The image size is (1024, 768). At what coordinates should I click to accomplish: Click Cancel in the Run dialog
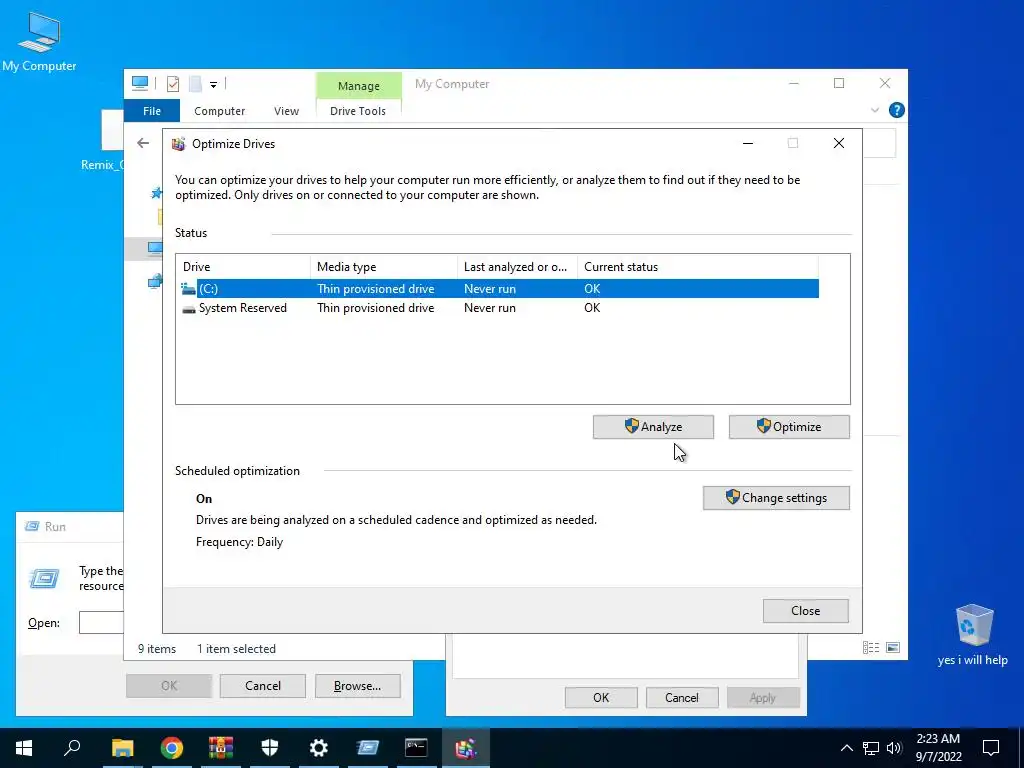(x=263, y=686)
